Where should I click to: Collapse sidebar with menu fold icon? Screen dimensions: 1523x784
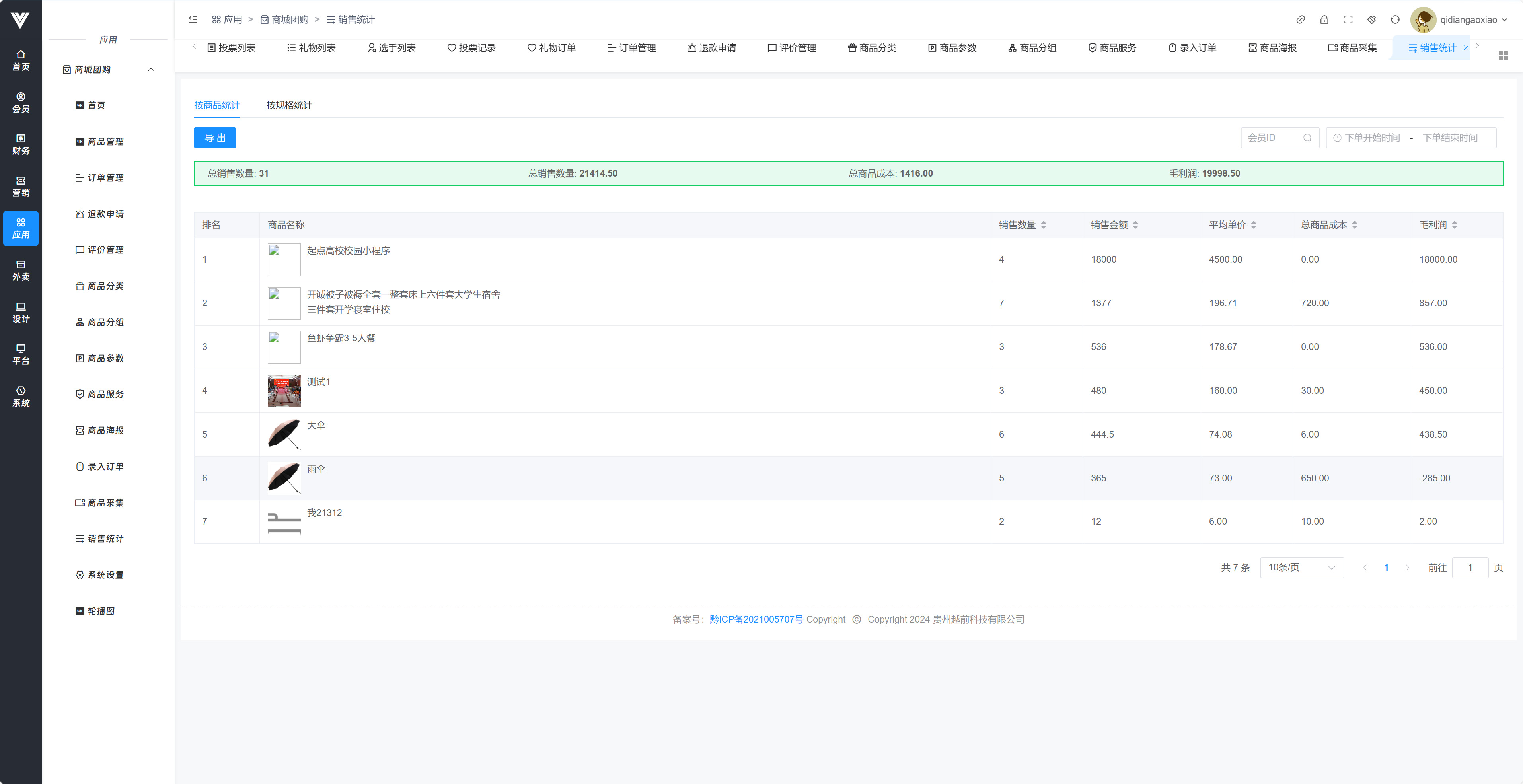click(193, 19)
